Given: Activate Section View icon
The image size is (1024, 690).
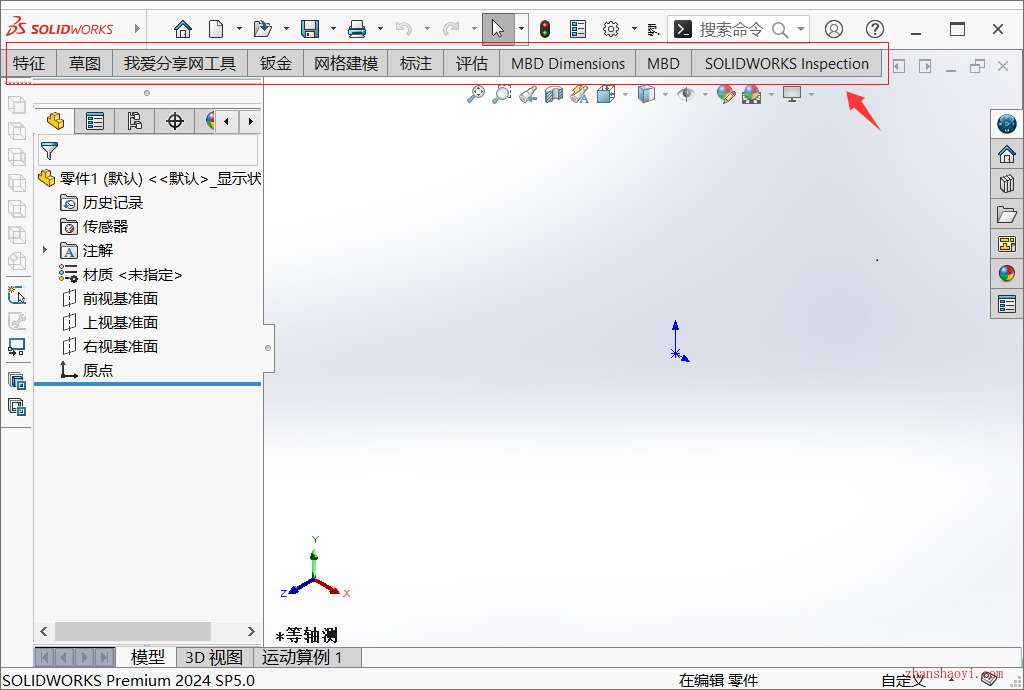Looking at the screenshot, I should (x=554, y=95).
